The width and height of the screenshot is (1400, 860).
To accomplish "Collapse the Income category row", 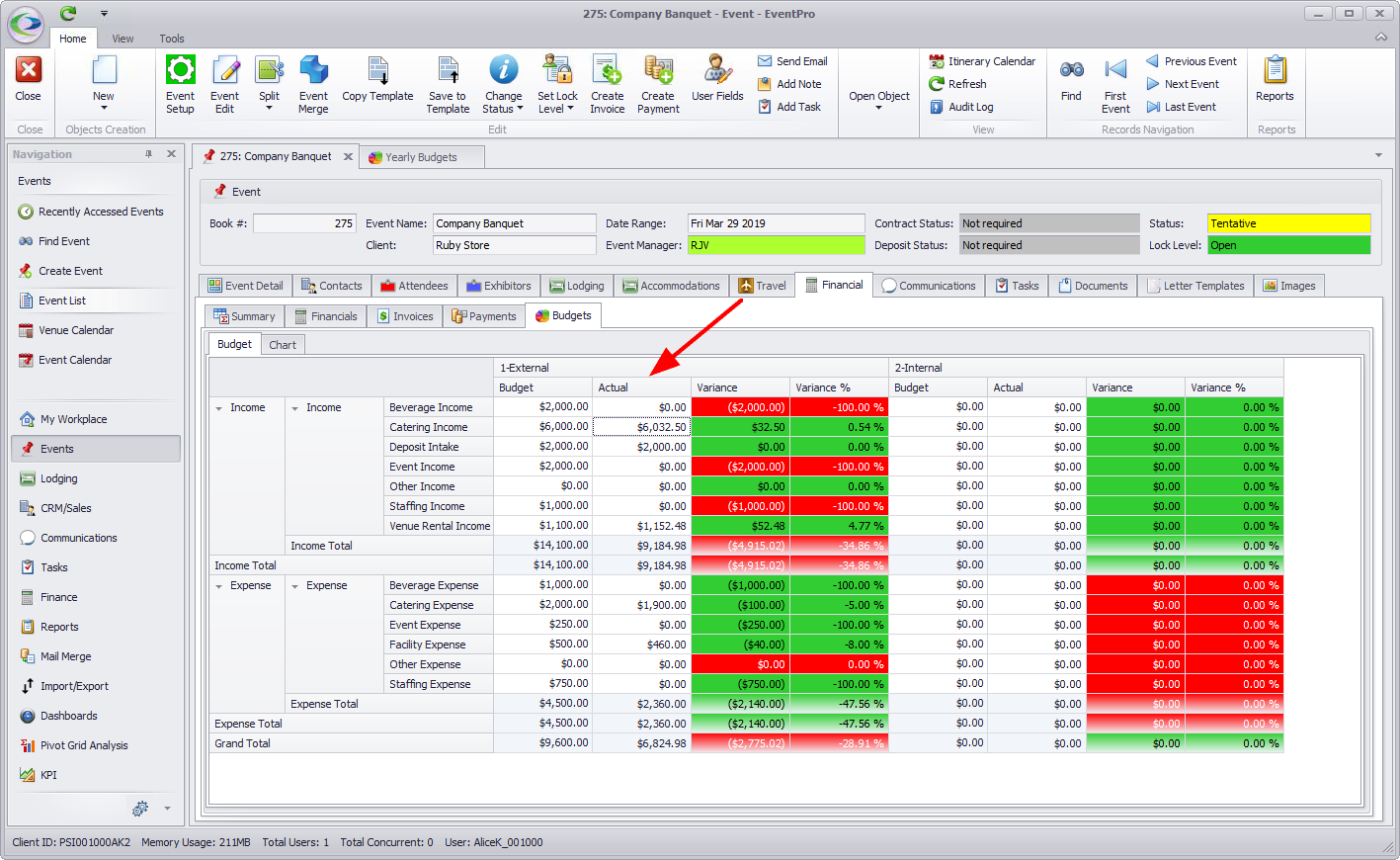I will coord(218,408).
